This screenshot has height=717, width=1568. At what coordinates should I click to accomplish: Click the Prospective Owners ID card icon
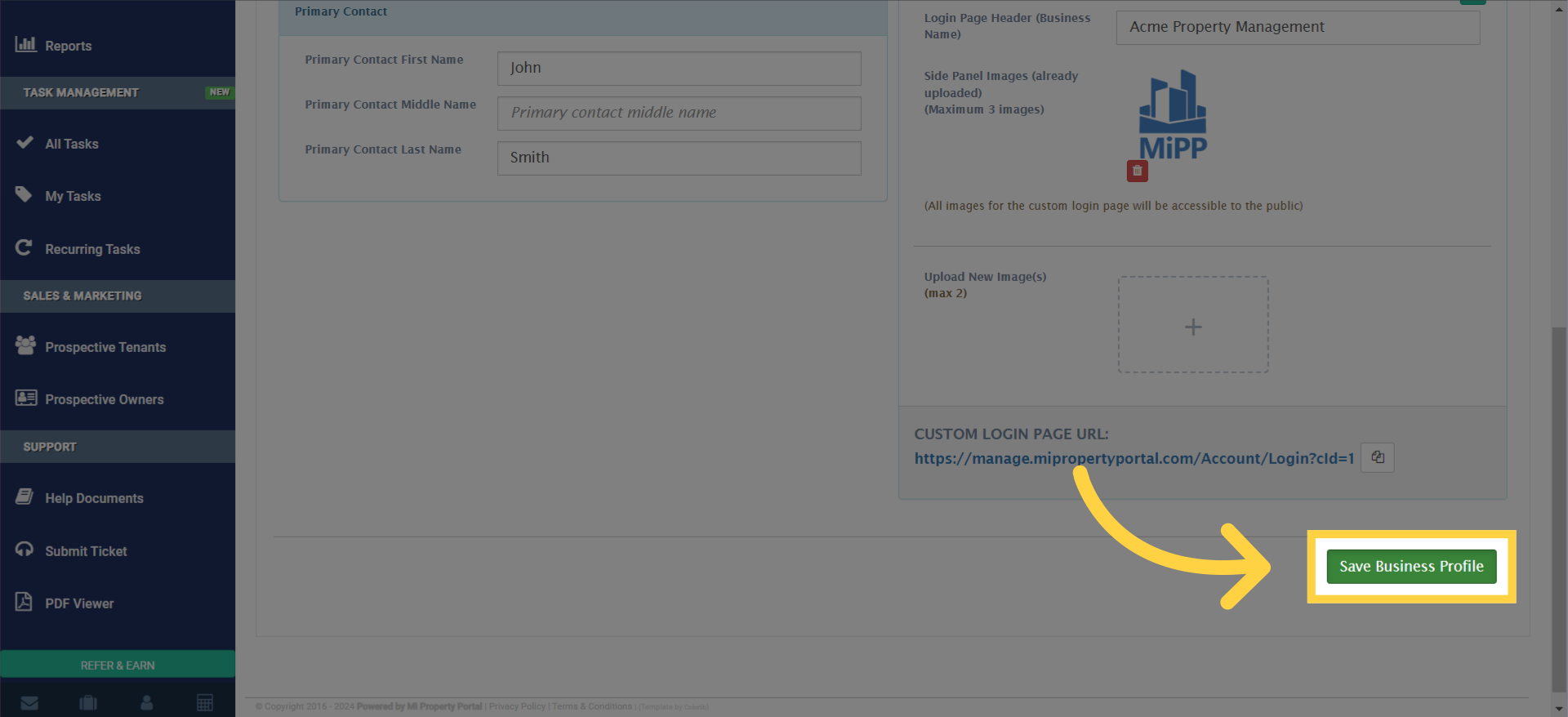pyautogui.click(x=26, y=398)
